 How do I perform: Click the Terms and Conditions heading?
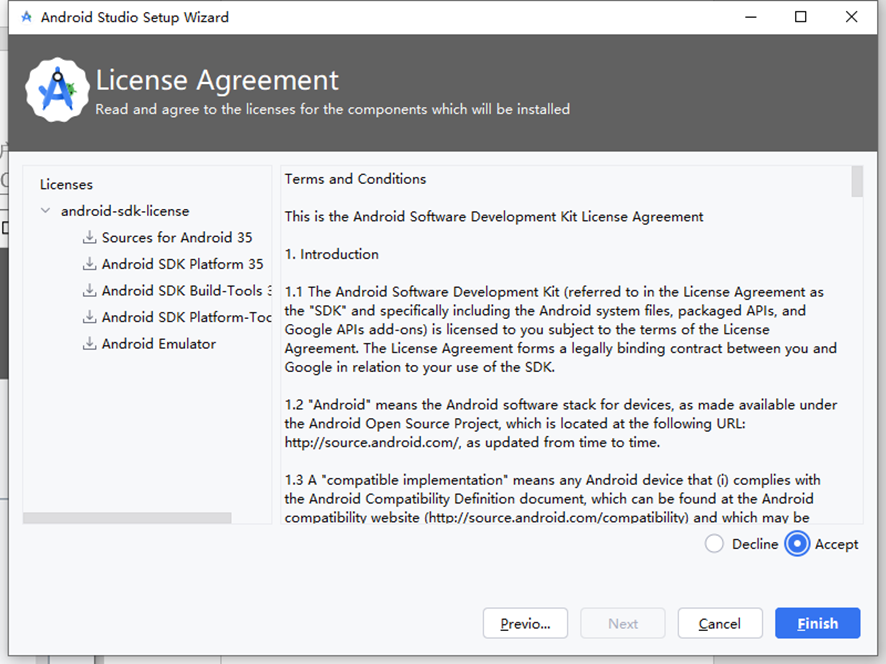[355, 179]
